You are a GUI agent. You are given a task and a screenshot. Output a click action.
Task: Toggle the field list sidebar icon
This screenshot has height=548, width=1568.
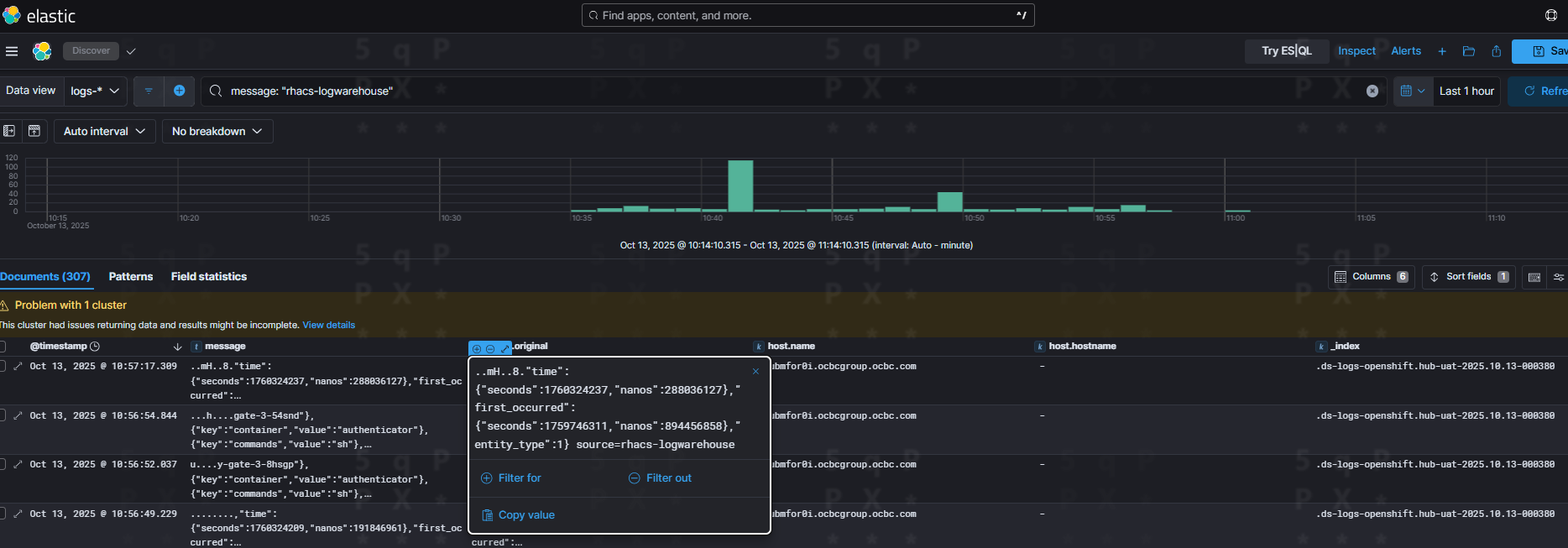coord(9,131)
